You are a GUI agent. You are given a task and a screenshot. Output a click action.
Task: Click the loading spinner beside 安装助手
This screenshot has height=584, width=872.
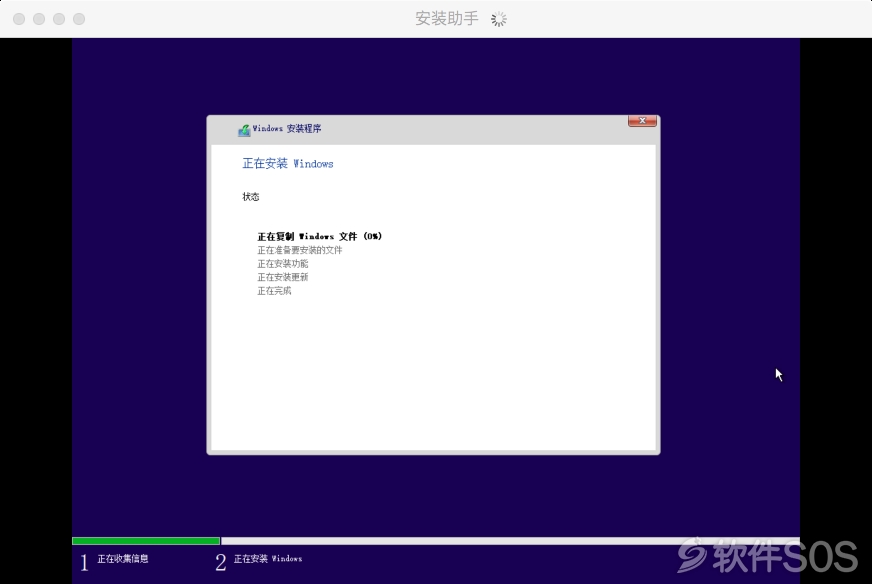[x=499, y=19]
